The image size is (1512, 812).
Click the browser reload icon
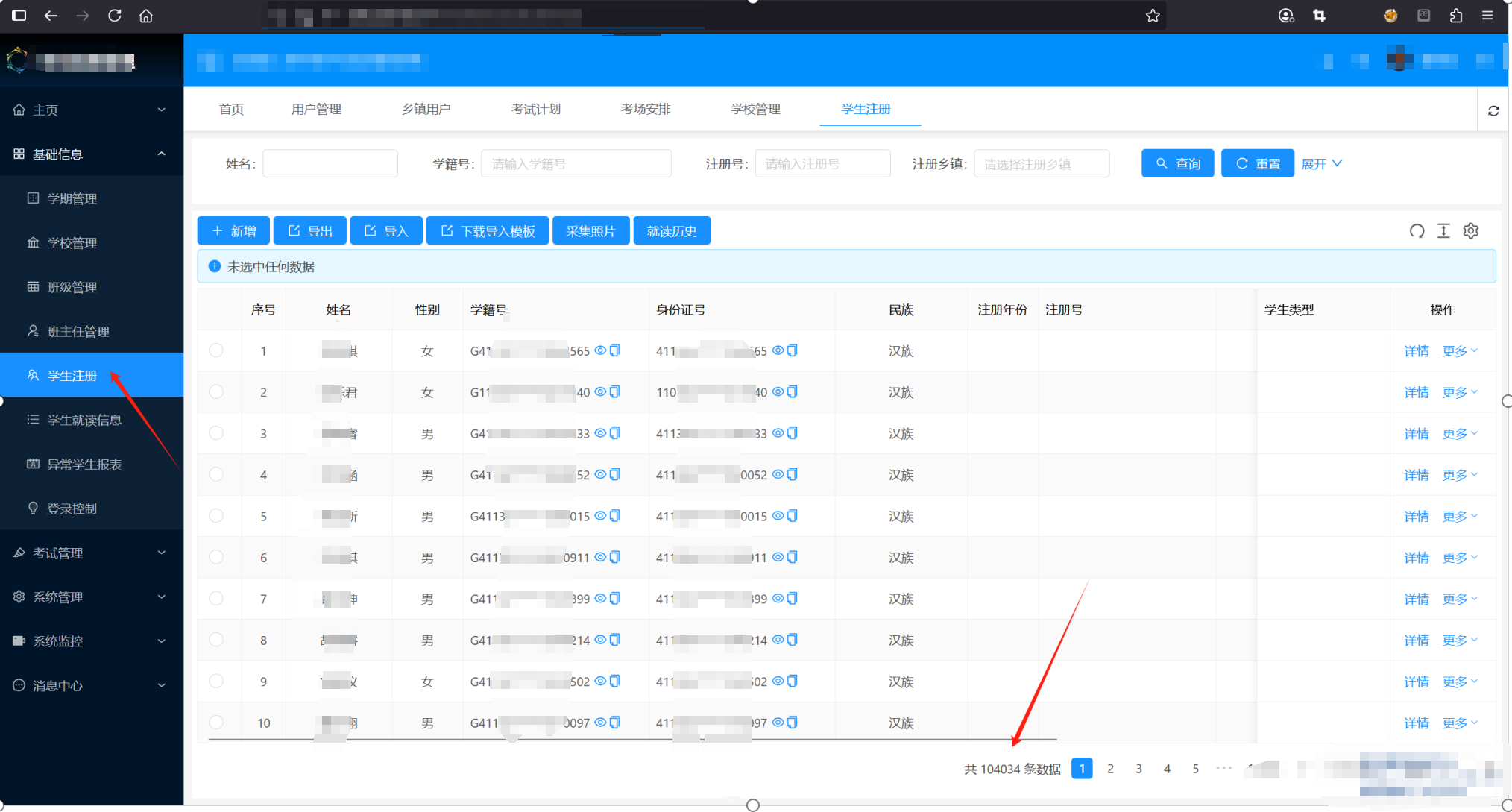114,16
